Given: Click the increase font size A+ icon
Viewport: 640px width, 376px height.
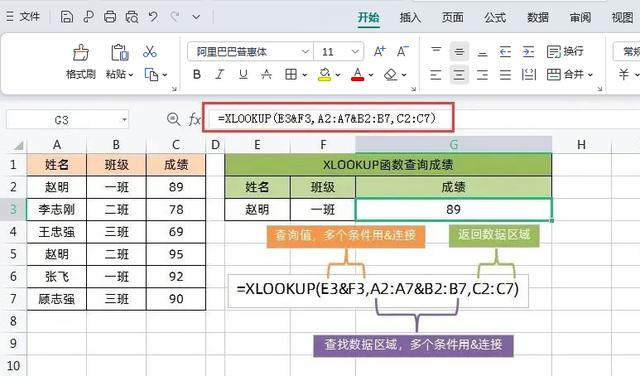Looking at the screenshot, I should pyautogui.click(x=380, y=51).
